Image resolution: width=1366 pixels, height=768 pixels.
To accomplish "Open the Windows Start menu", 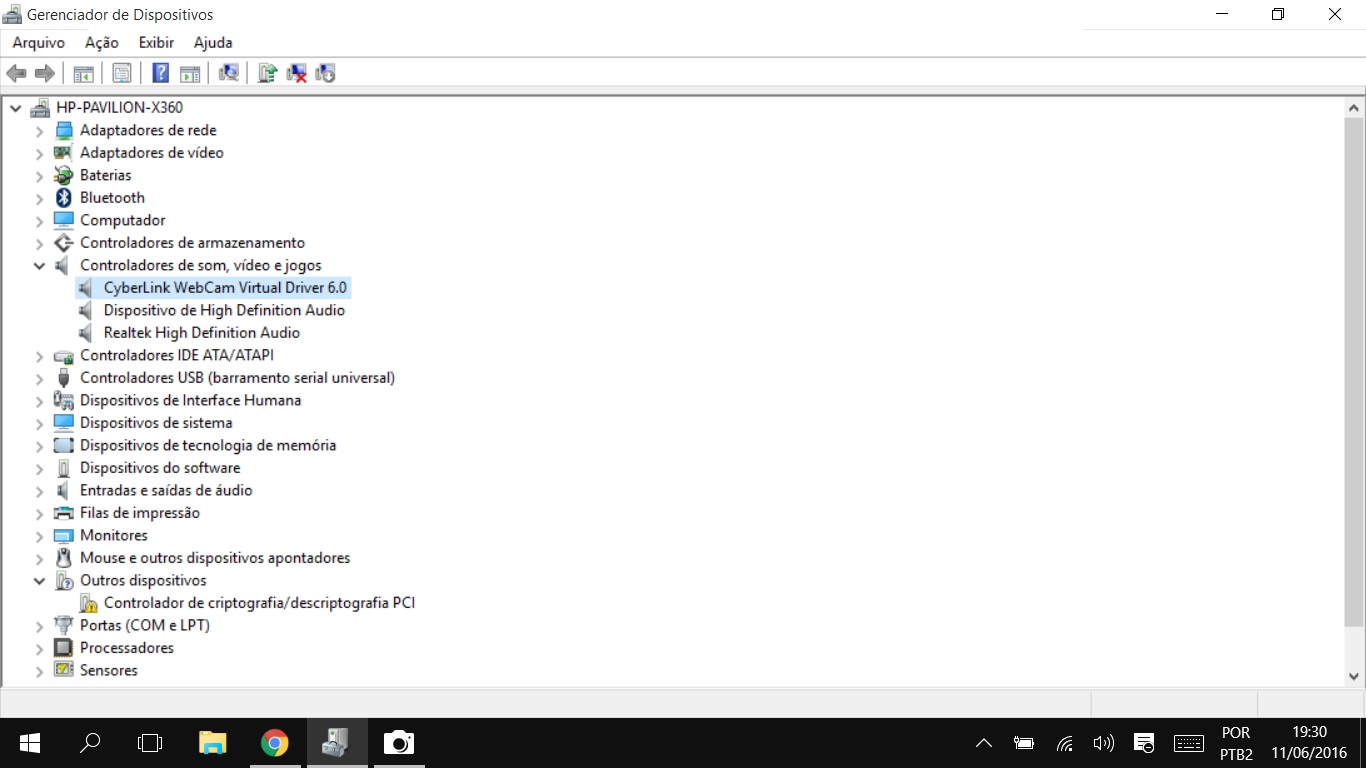I will [x=30, y=743].
